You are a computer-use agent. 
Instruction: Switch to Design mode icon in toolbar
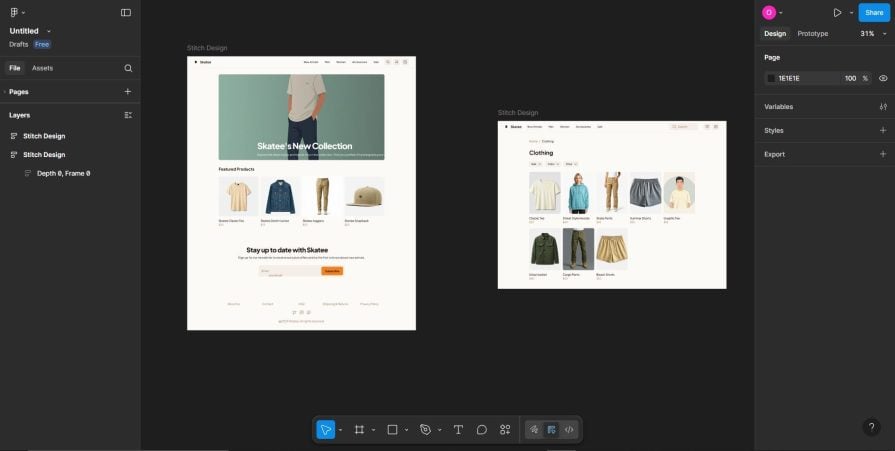(x=551, y=429)
